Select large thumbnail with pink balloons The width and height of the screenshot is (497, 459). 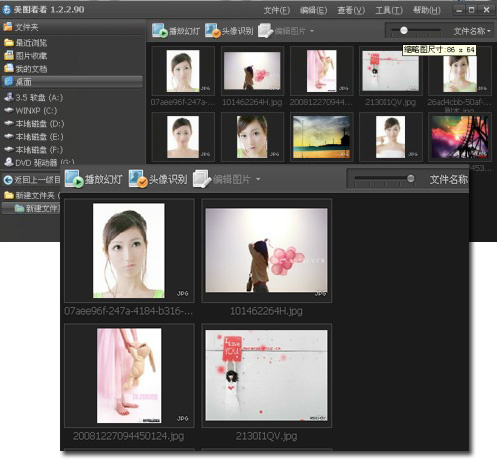click(x=267, y=251)
